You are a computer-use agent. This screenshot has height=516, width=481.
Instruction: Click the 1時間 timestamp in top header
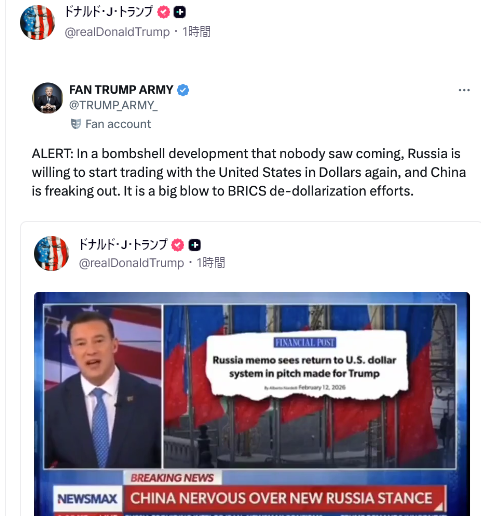(196, 32)
